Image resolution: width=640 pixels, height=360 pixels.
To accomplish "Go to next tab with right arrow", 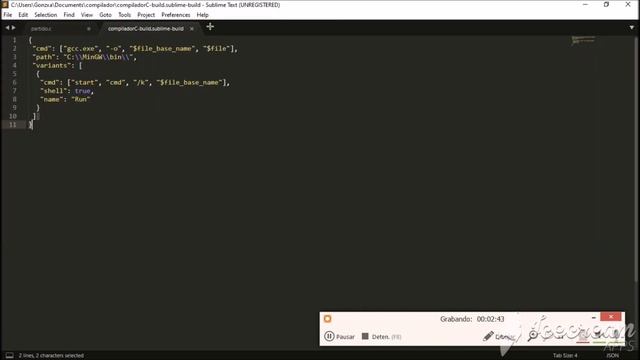I will (x=13, y=28).
